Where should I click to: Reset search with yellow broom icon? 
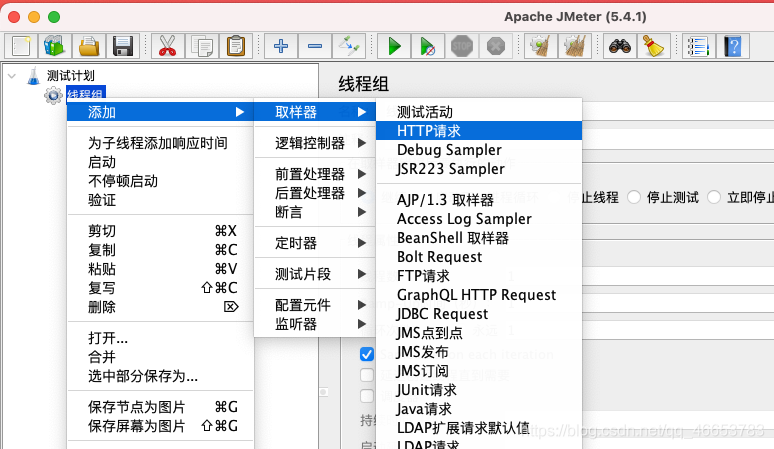pos(654,46)
